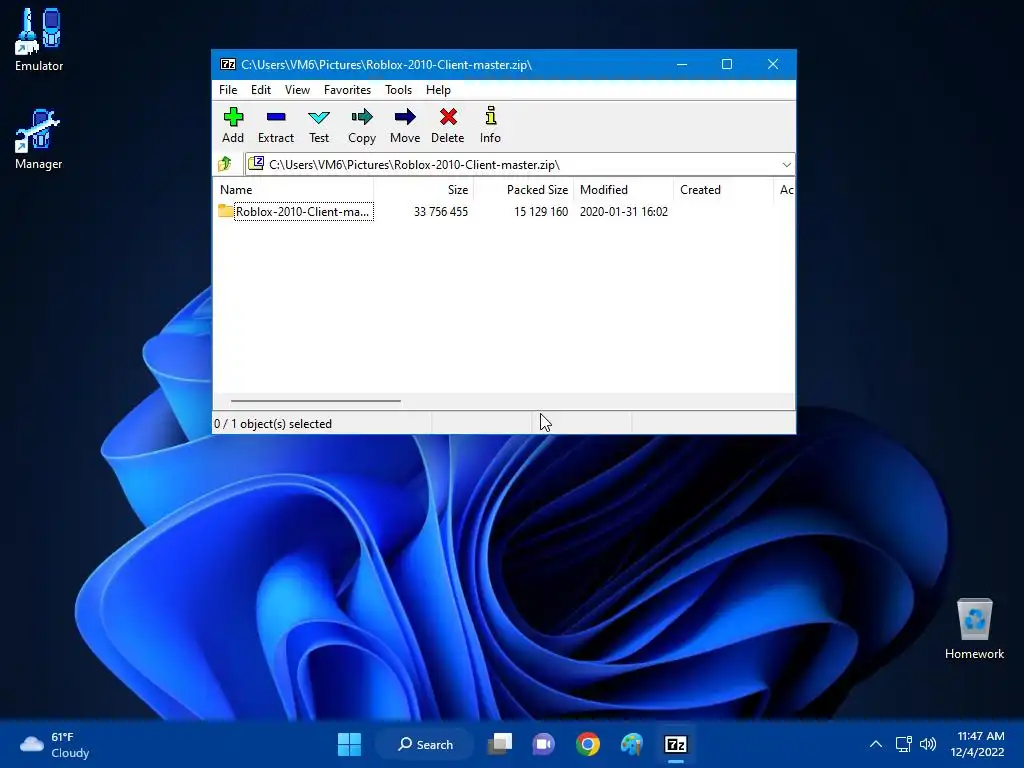
Task: Click the 15 129 160 packed size value
Action: [541, 212]
